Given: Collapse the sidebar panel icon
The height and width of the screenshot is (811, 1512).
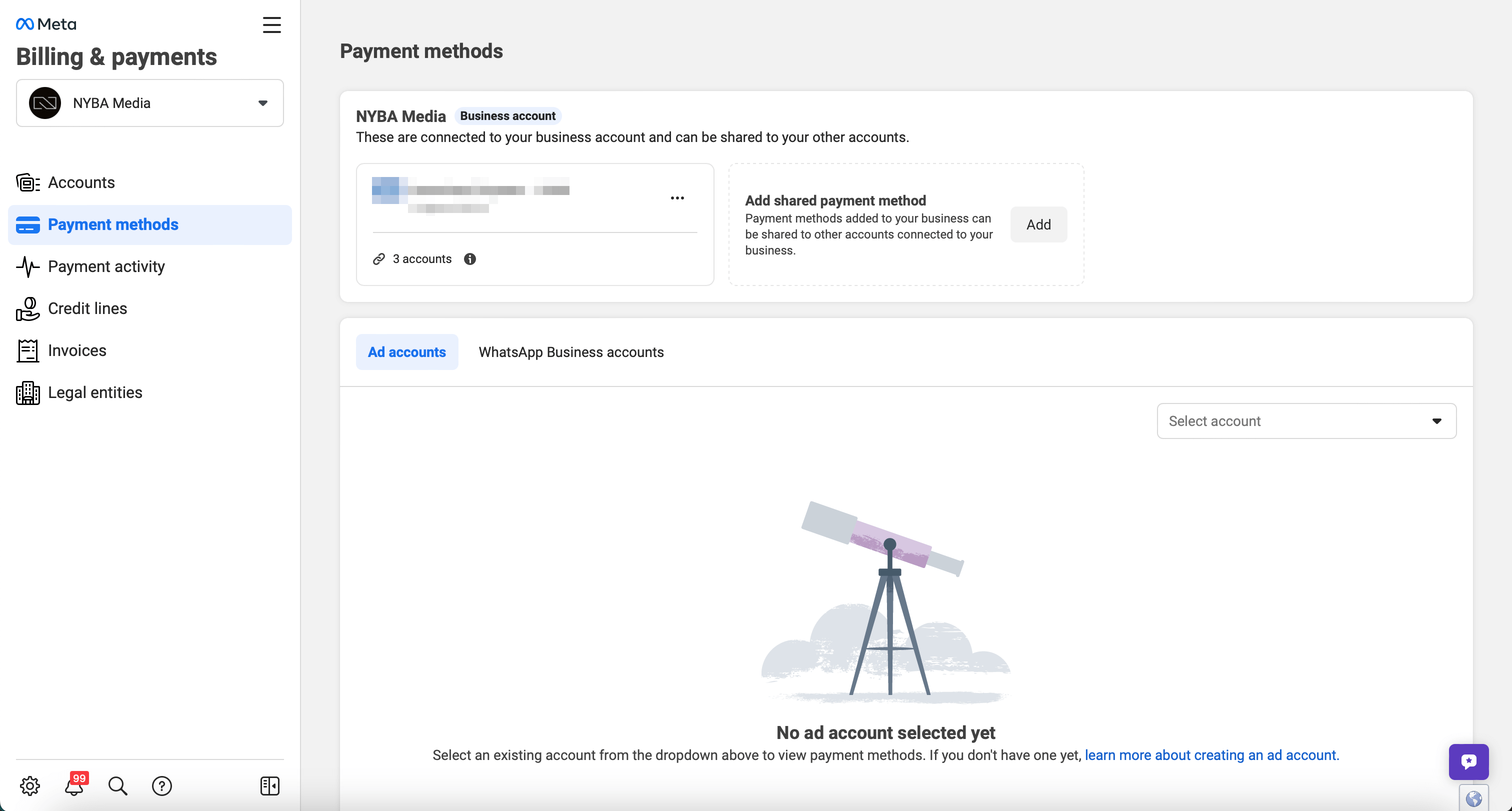Looking at the screenshot, I should [270, 786].
